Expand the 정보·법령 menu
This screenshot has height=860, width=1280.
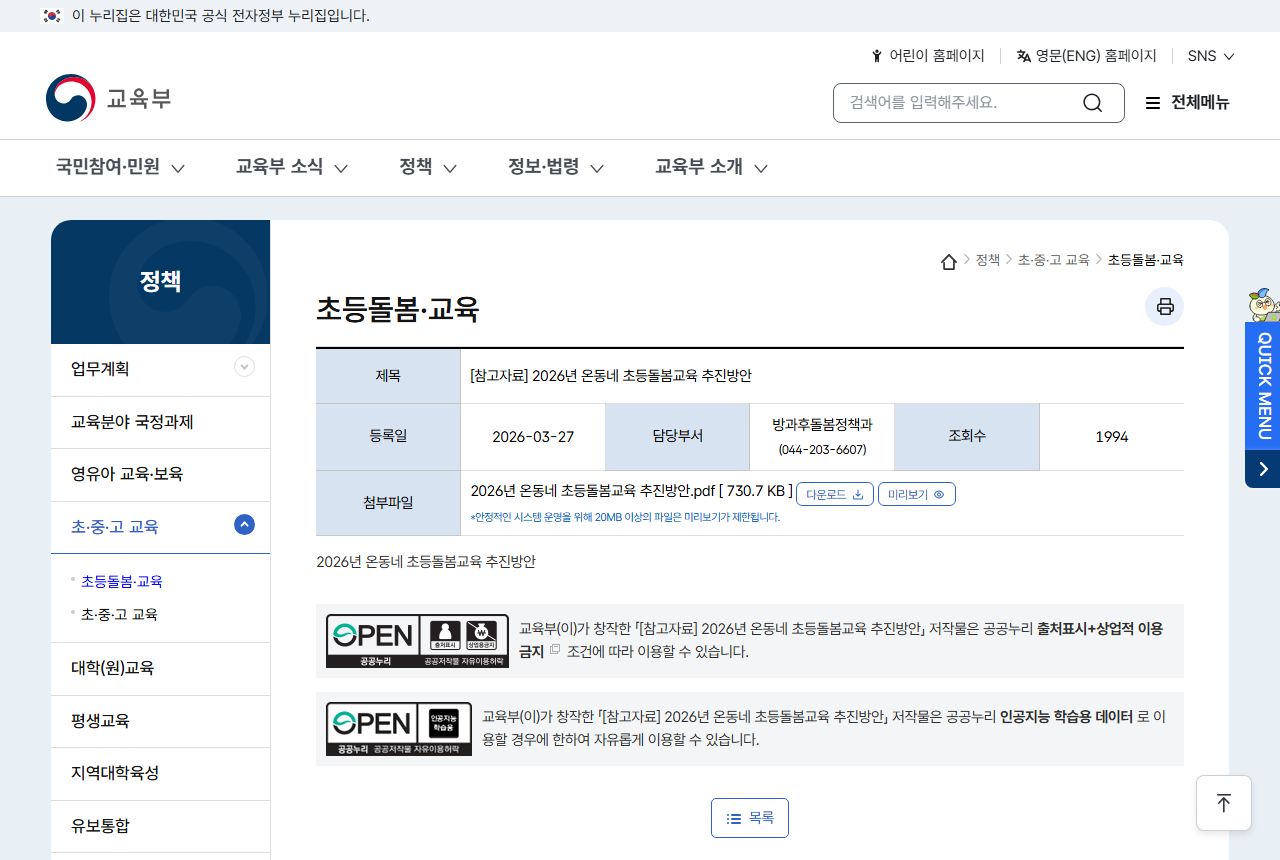[556, 167]
